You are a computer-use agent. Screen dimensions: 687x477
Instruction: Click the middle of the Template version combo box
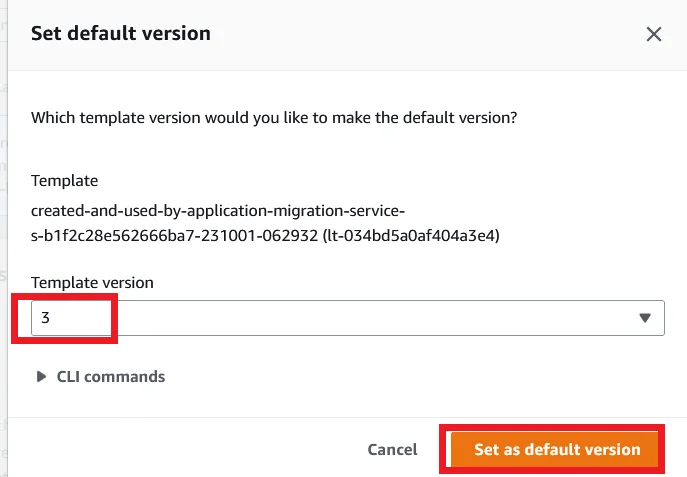pyautogui.click(x=347, y=318)
